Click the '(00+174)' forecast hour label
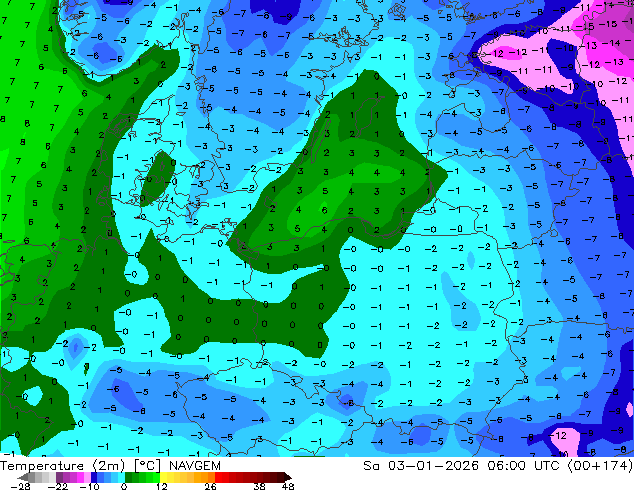 tap(601, 466)
